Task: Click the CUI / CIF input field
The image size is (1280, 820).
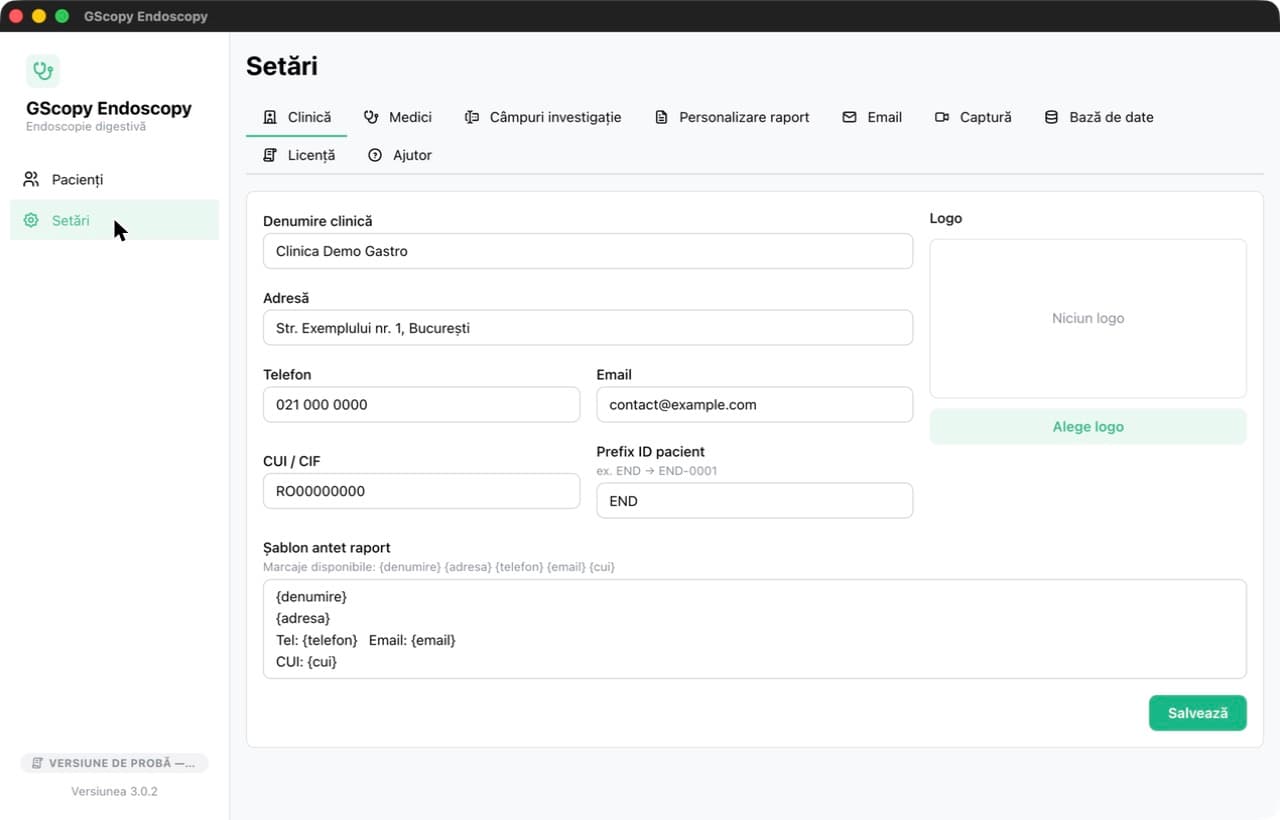Action: [x=421, y=491]
